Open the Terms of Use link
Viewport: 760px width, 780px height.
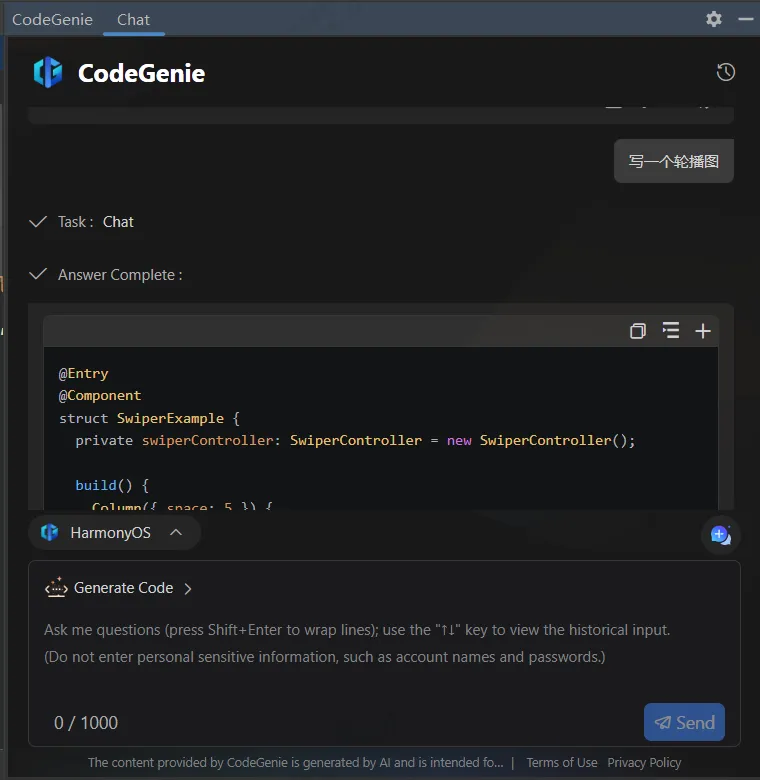pos(561,762)
